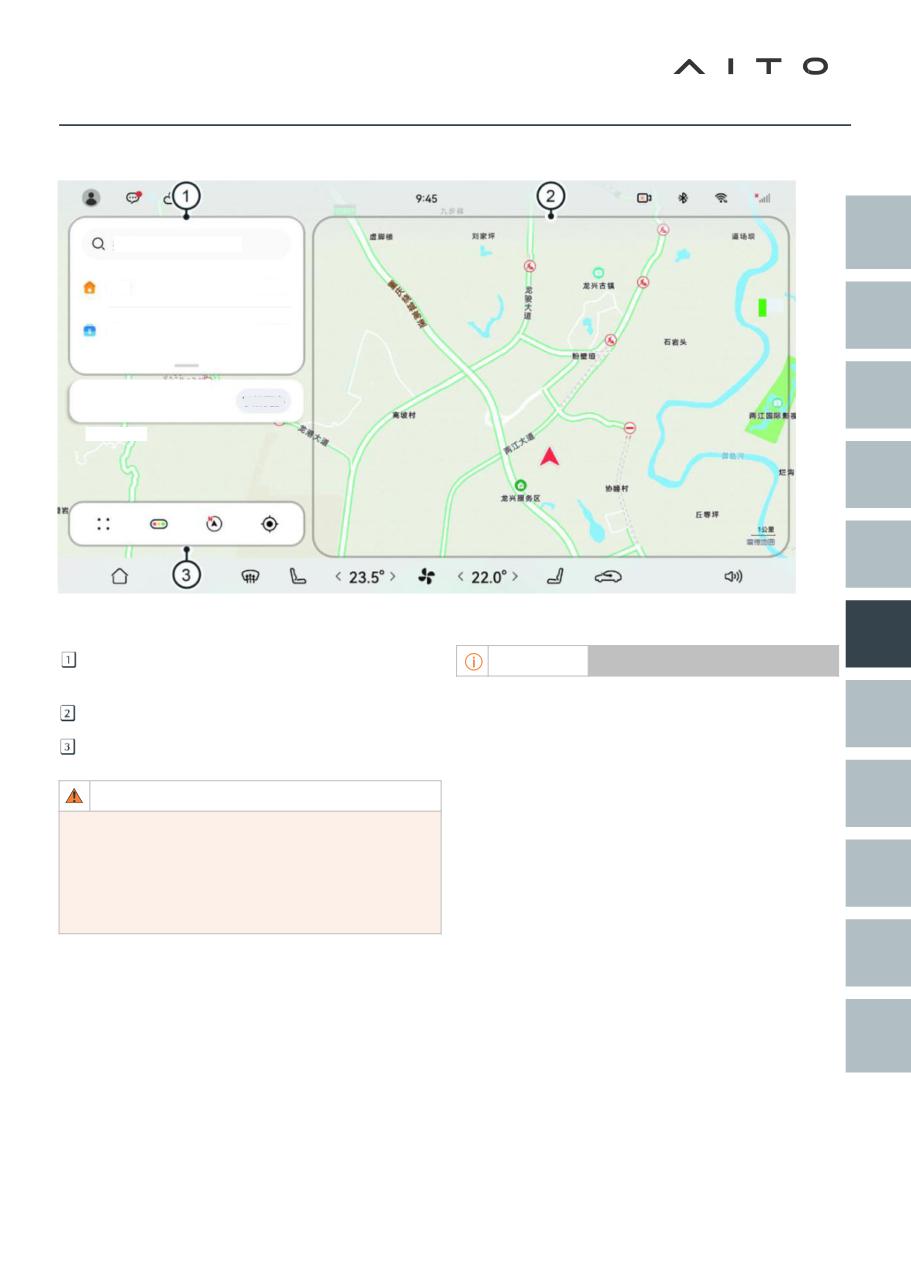Toggle the traffic conditions icon
The image size is (911, 1275).
click(158, 524)
